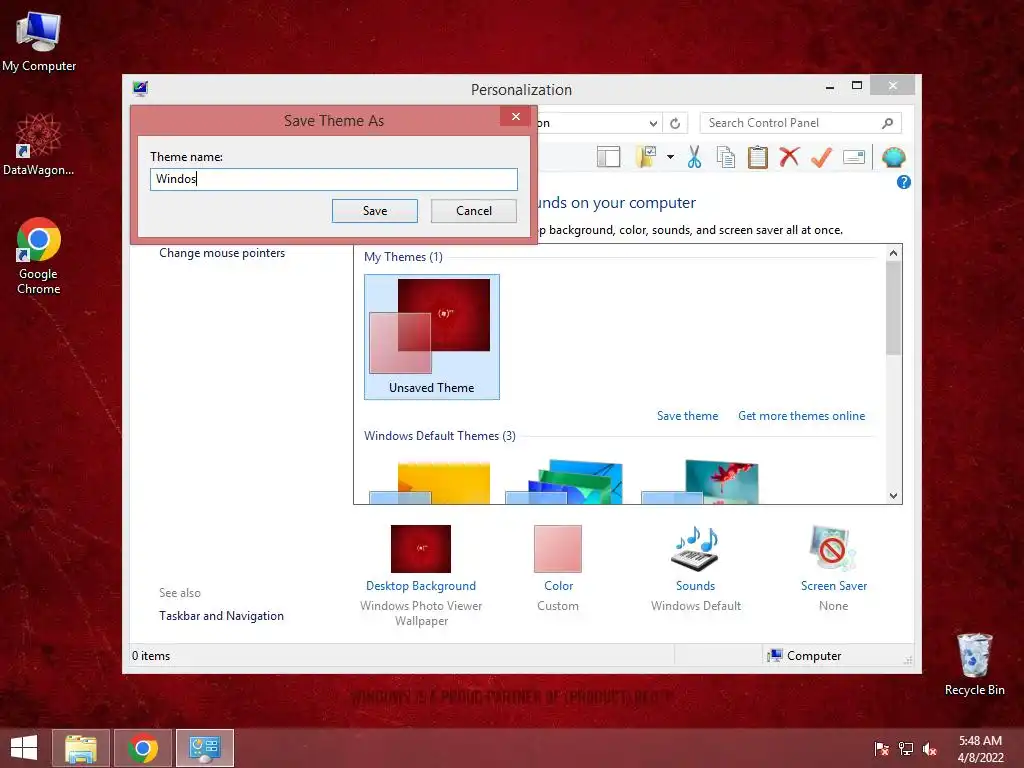Click the Cut scissors icon
Viewport: 1024px width, 768px height.
pyautogui.click(x=694, y=157)
